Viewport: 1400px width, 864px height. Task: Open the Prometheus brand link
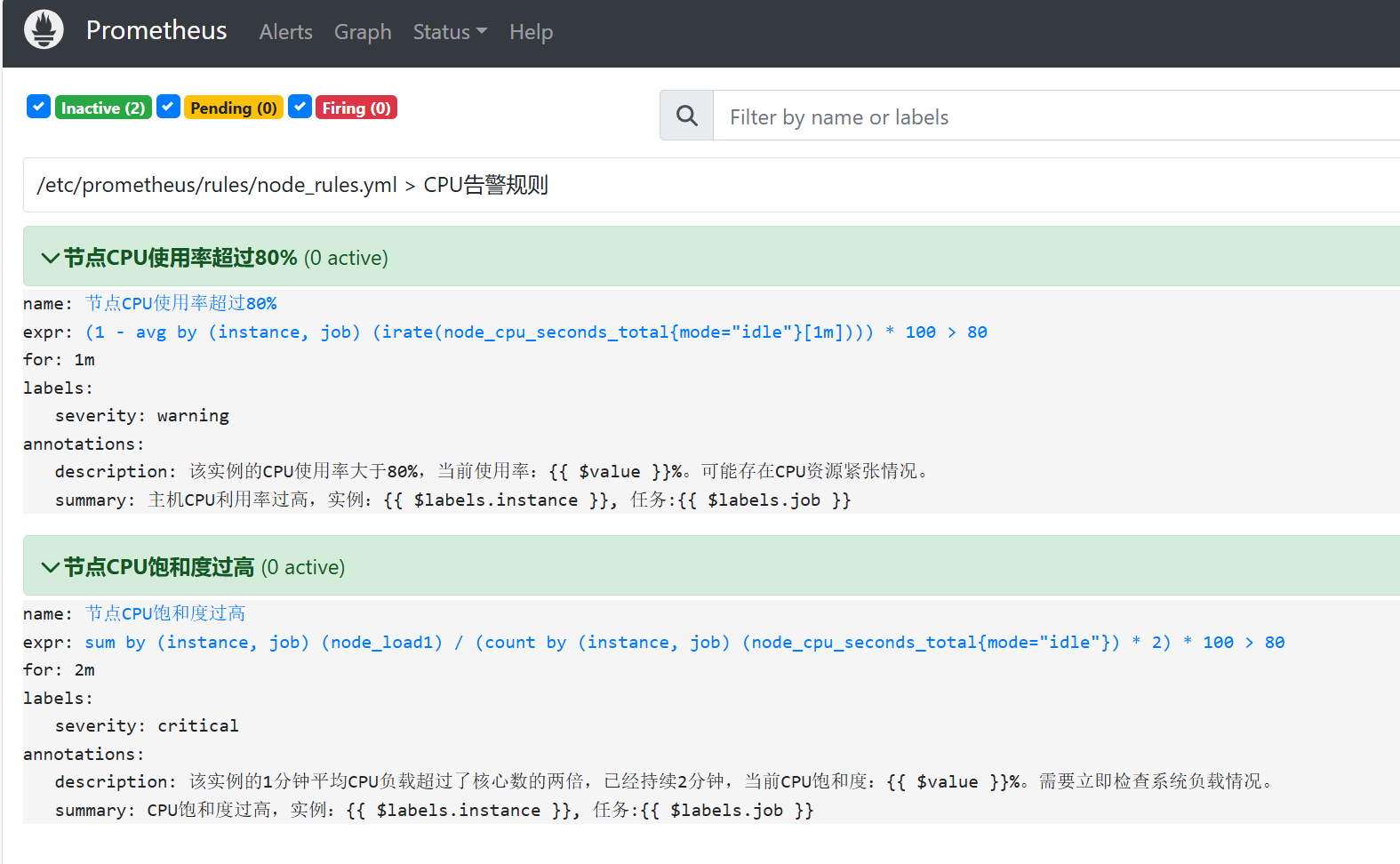156,30
